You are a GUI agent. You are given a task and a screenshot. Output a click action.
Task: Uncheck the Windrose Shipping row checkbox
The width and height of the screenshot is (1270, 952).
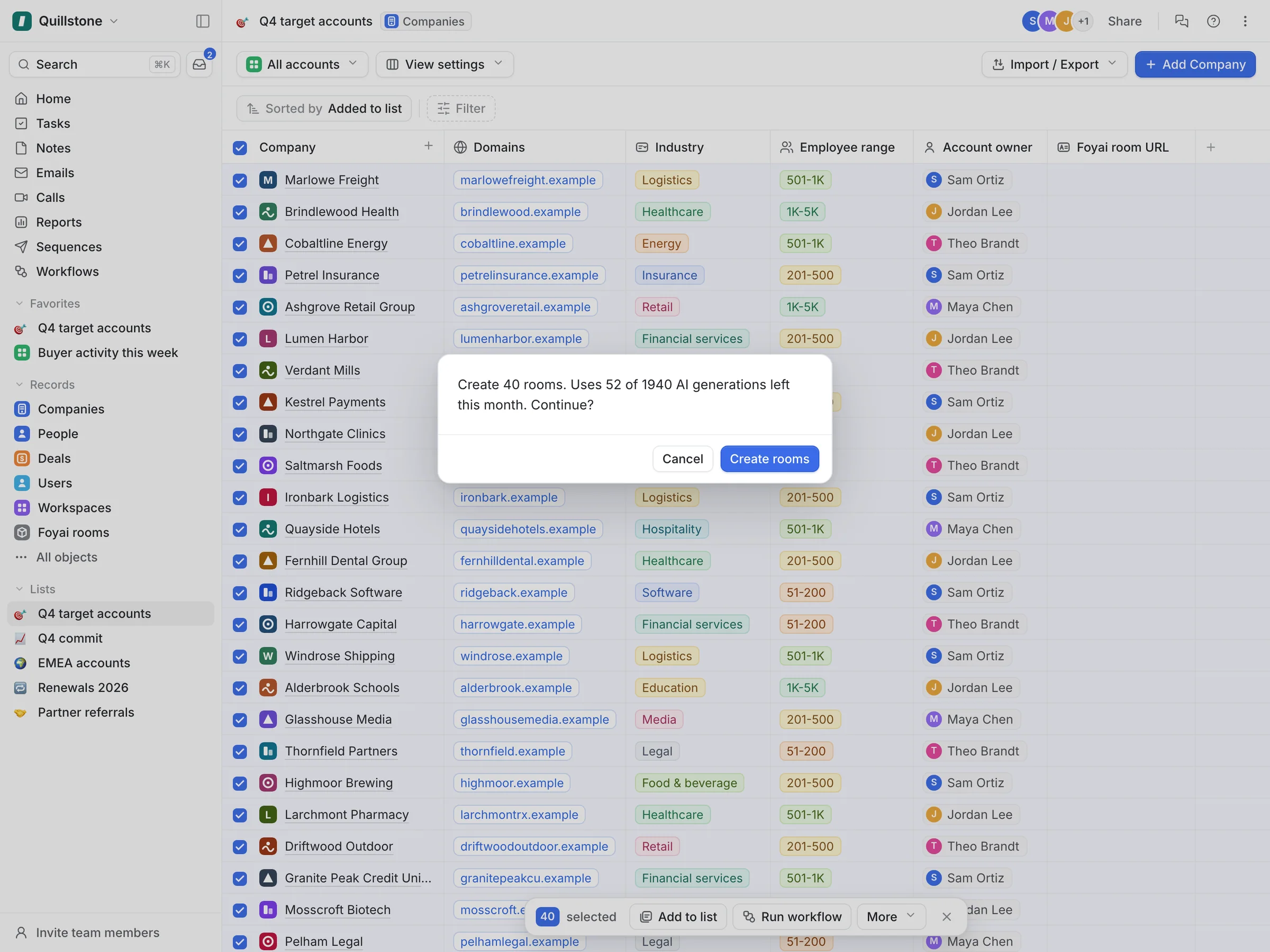[x=239, y=656]
